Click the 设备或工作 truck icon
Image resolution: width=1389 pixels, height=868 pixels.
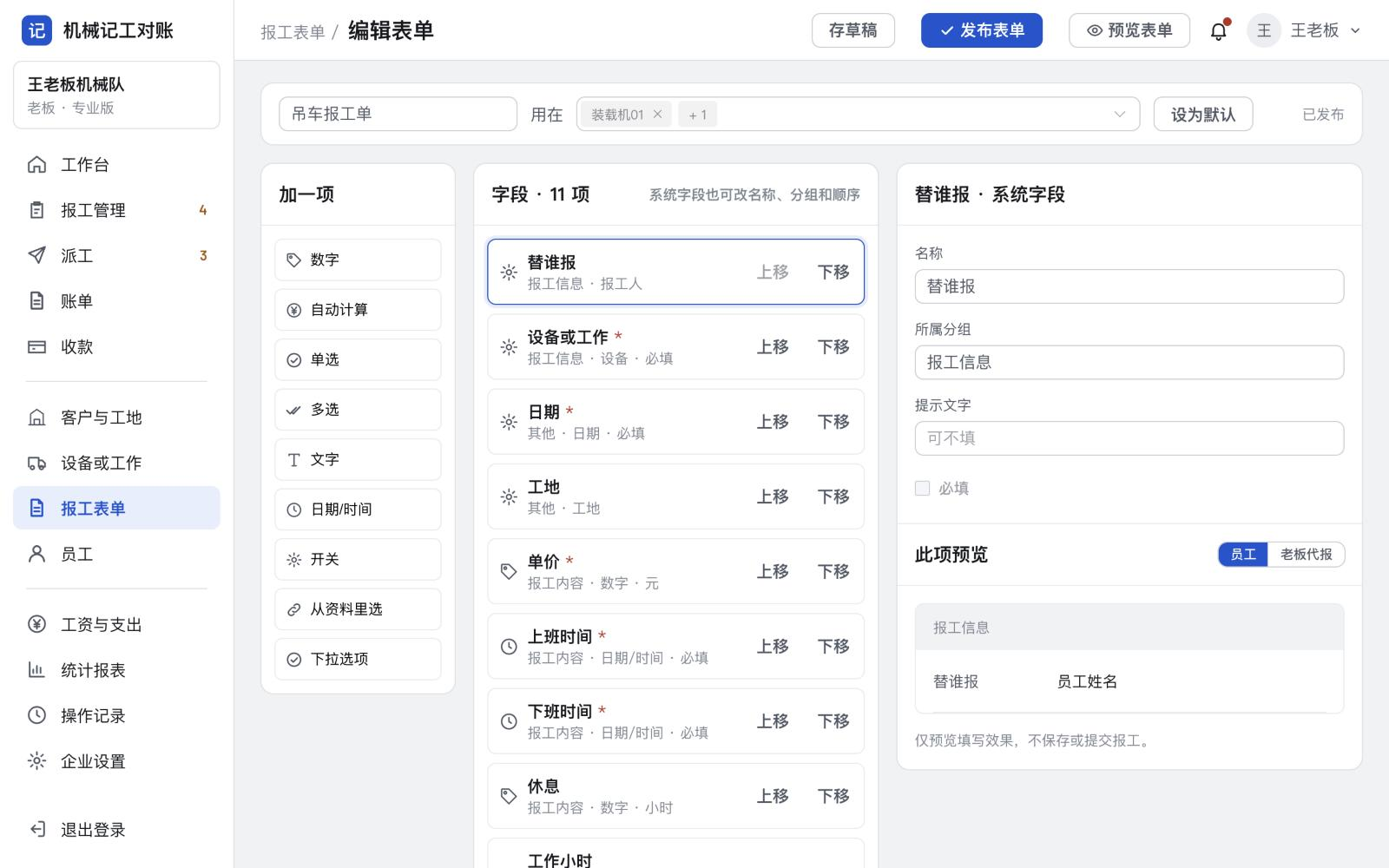(36, 464)
